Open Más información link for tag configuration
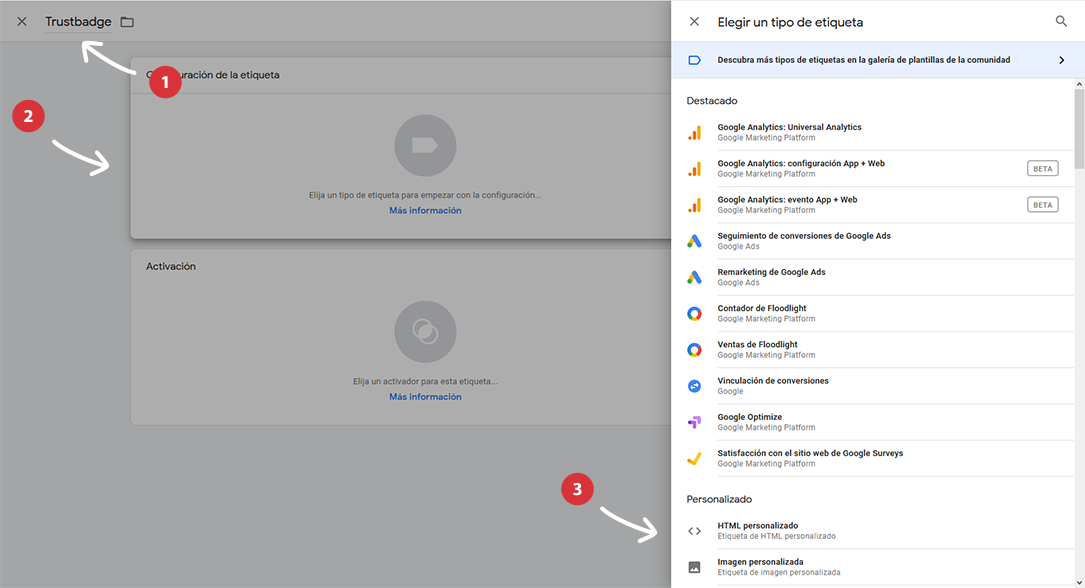1085x588 pixels. point(425,210)
